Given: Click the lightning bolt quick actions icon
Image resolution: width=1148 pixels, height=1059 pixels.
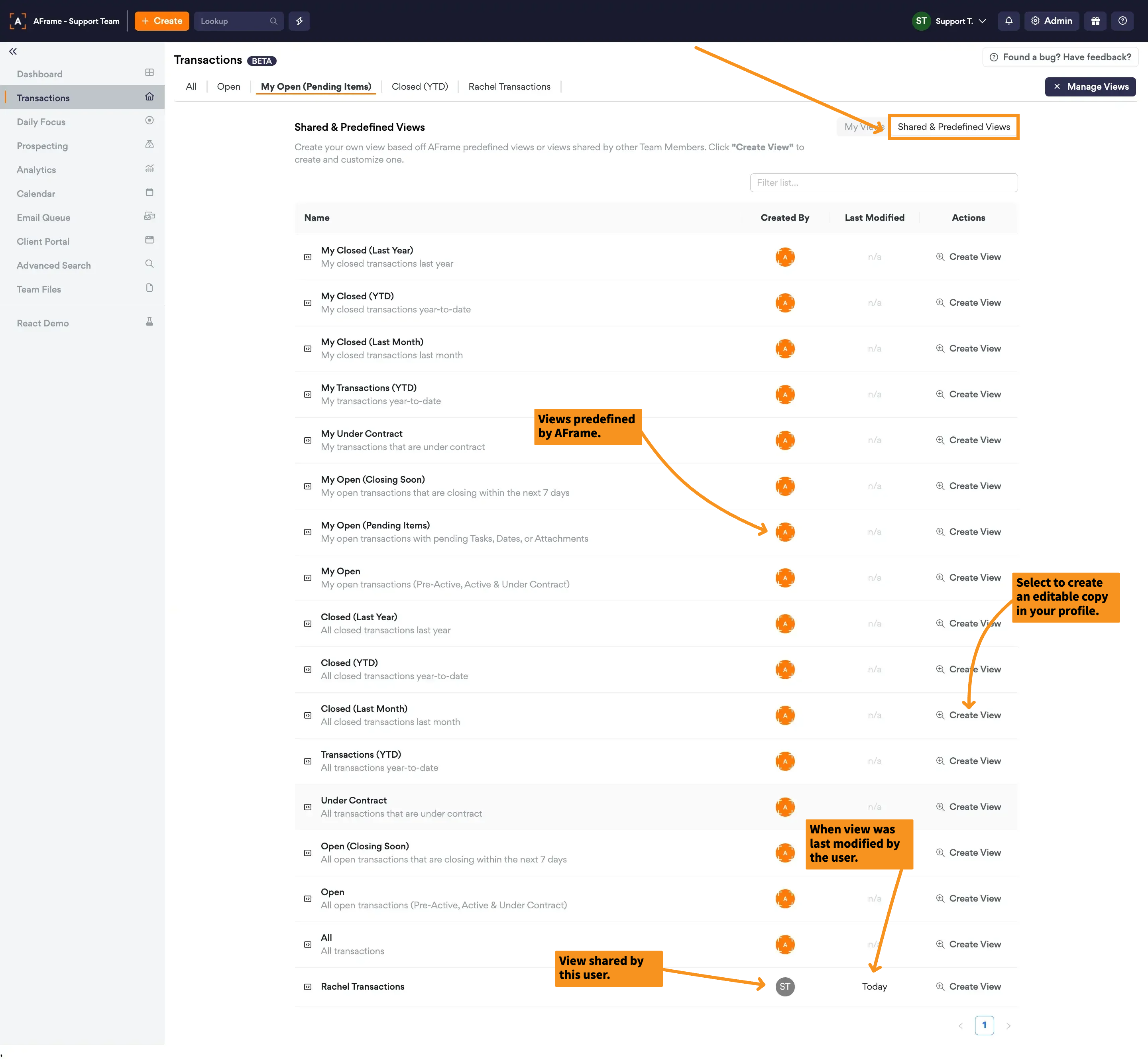Looking at the screenshot, I should coord(299,21).
